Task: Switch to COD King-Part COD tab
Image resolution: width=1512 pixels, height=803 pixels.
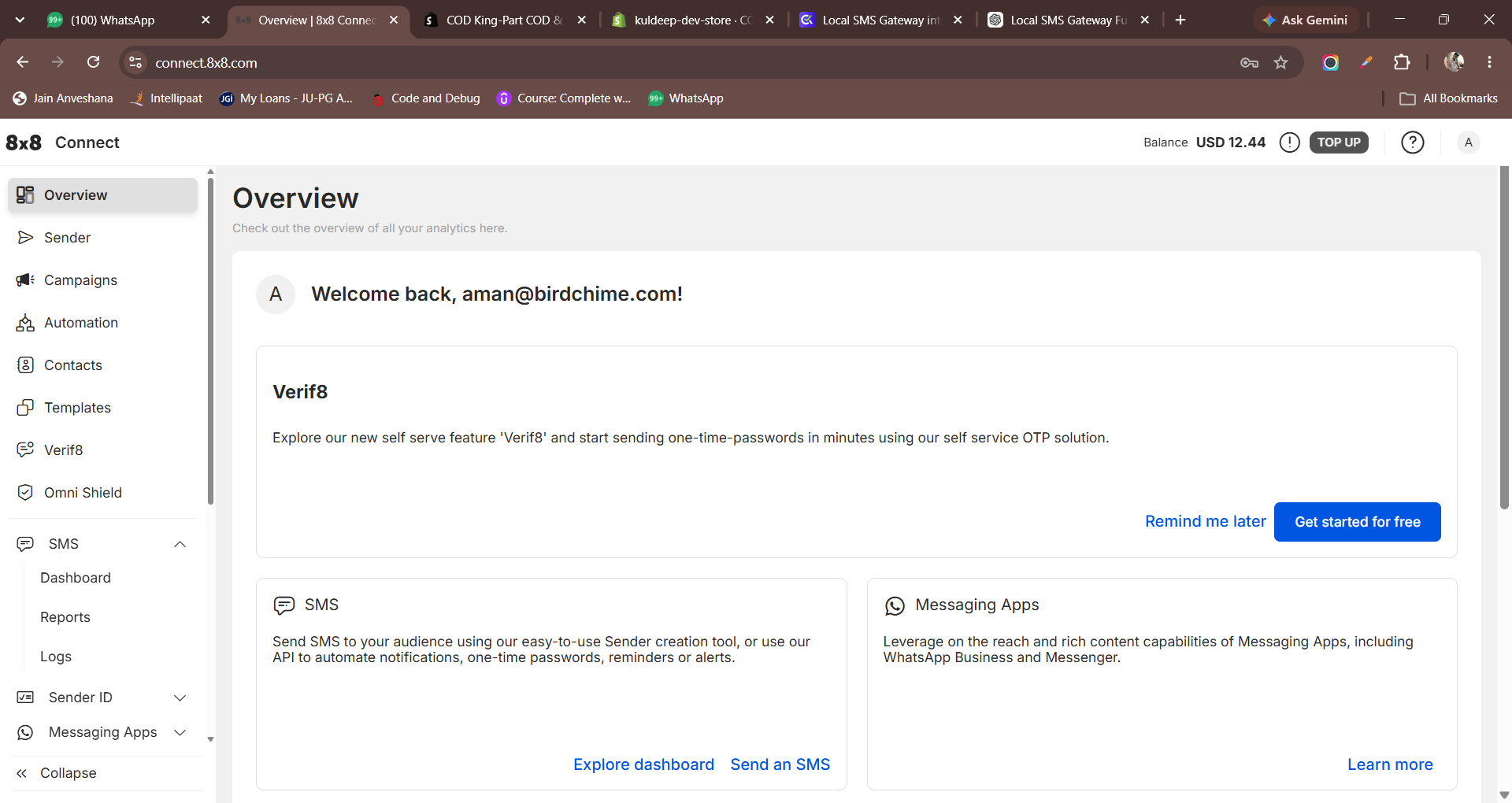Action: point(504,20)
